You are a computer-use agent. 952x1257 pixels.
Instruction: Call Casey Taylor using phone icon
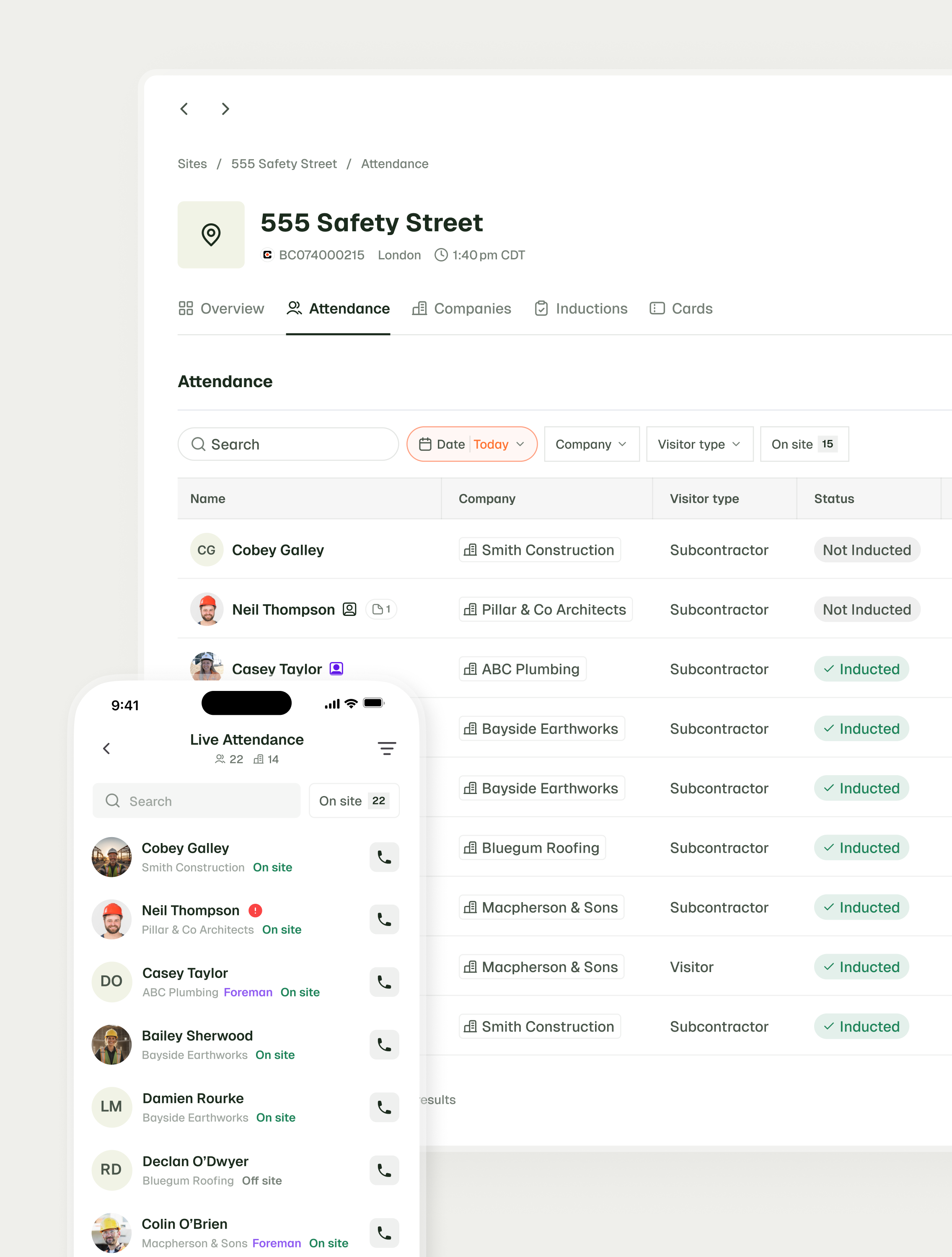click(384, 982)
